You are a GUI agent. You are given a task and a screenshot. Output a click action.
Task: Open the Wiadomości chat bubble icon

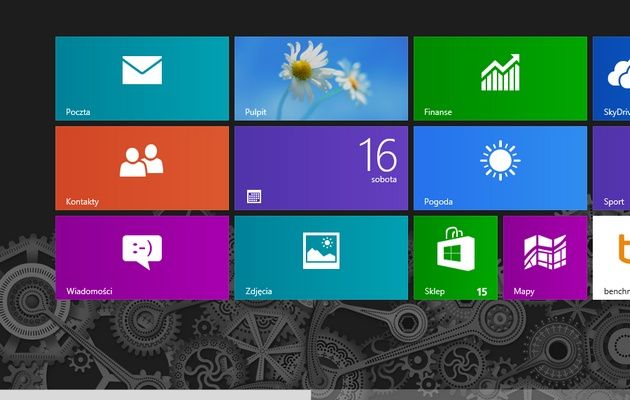click(x=142, y=252)
